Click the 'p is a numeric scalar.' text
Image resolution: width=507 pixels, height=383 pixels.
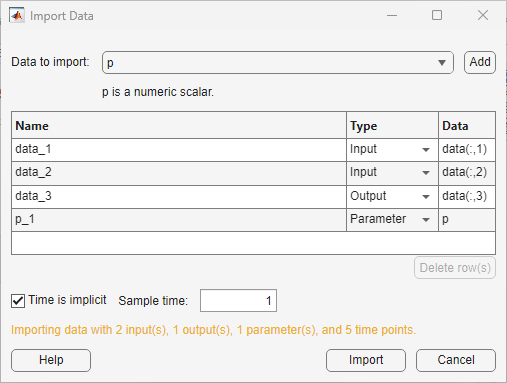click(x=158, y=92)
